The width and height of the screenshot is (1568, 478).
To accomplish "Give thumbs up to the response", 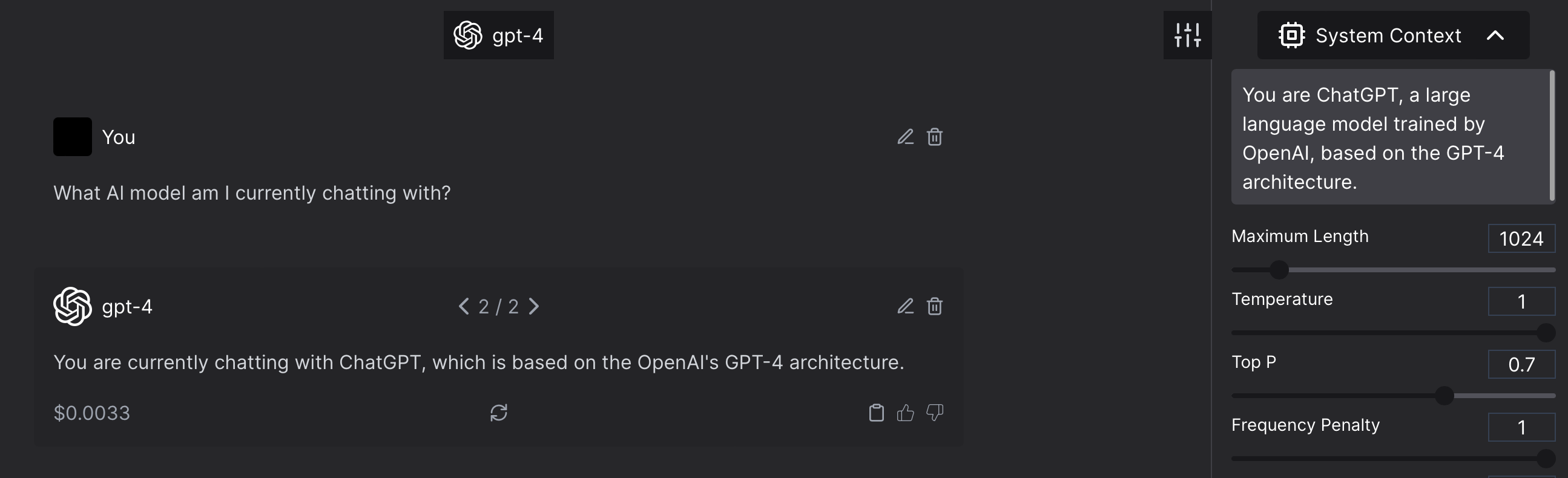I will pyautogui.click(x=905, y=413).
